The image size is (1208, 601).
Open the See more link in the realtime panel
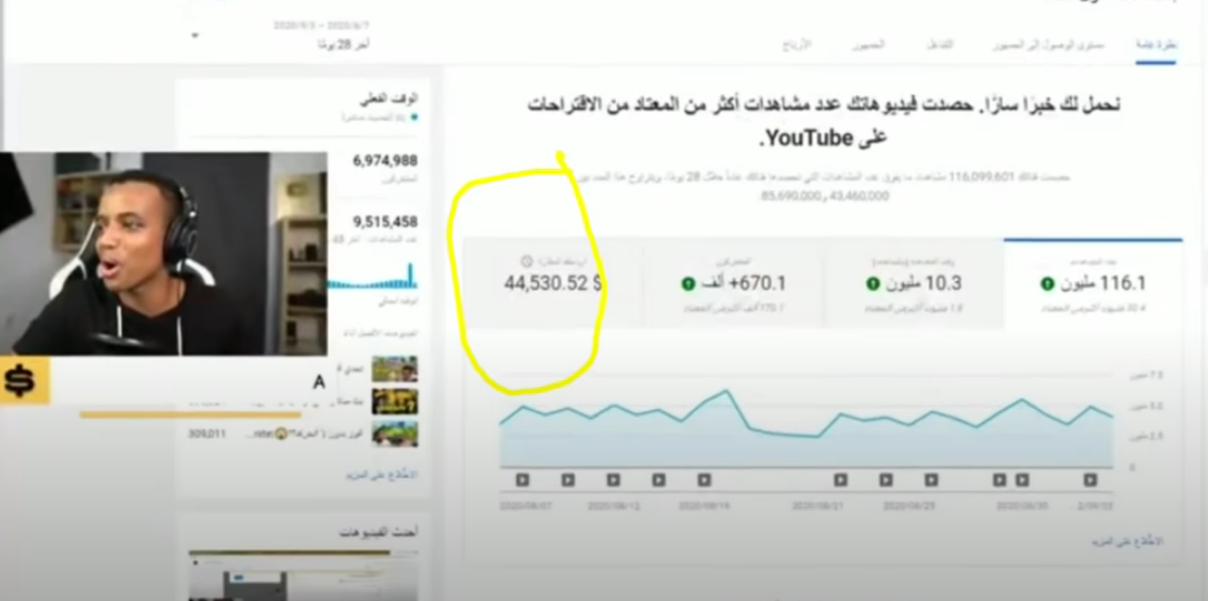coord(382,474)
